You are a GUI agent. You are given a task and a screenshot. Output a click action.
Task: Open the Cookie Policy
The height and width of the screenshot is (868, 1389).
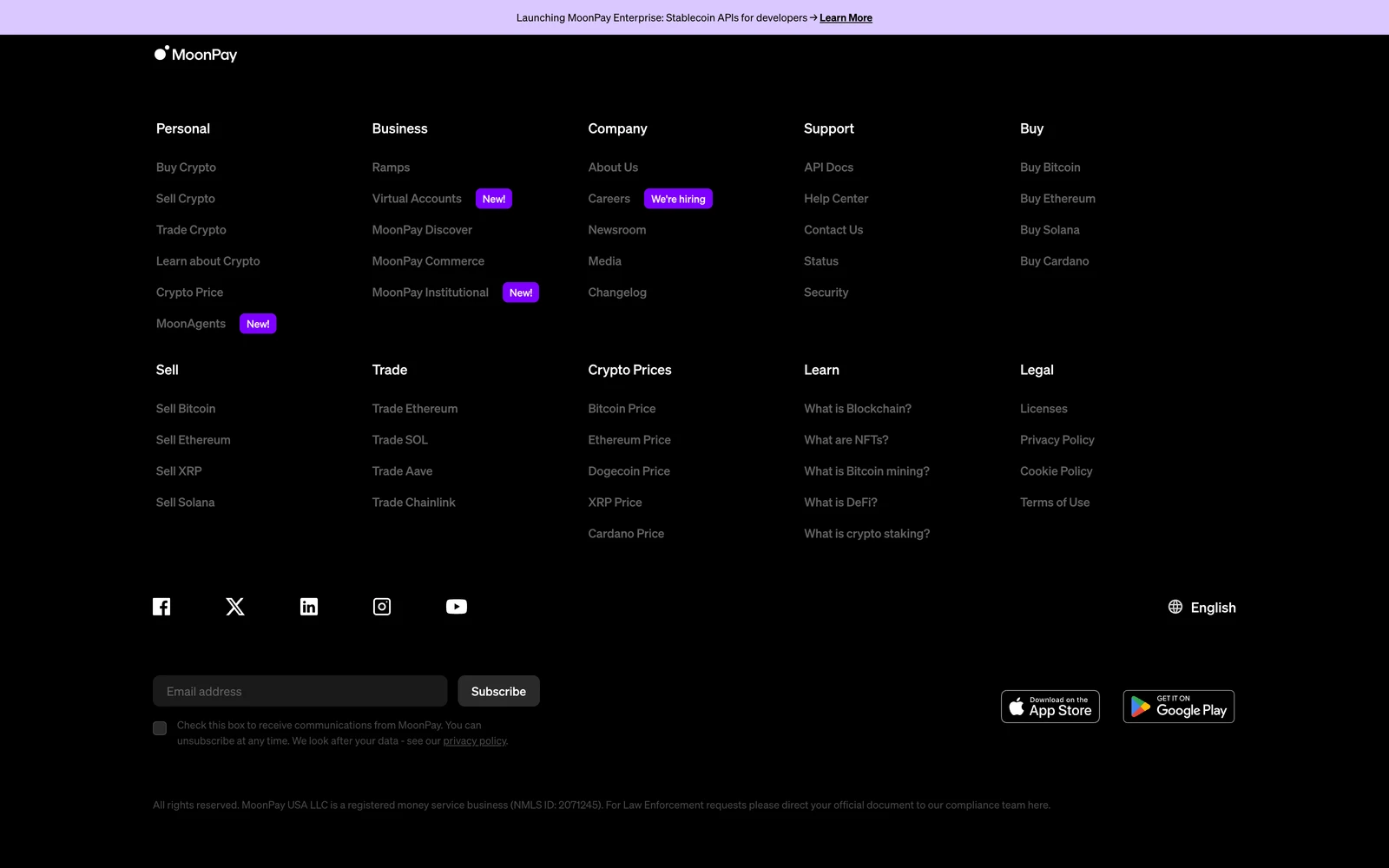tap(1056, 471)
